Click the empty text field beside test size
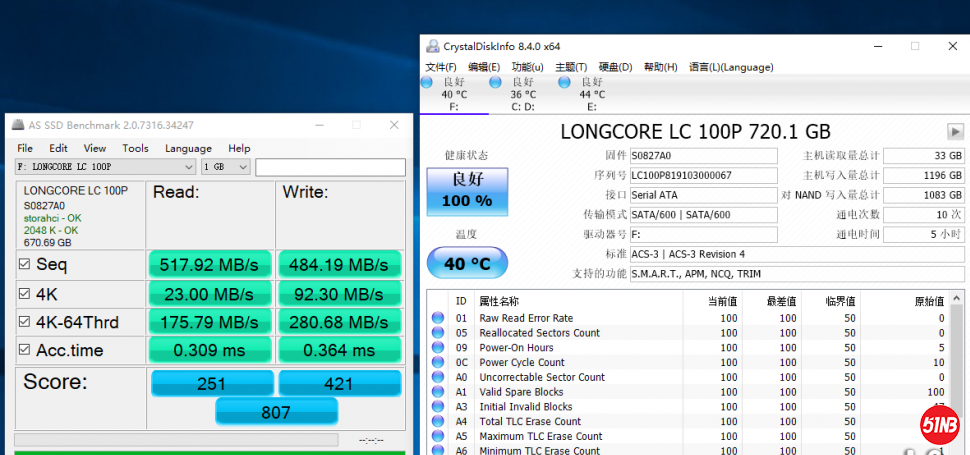 pos(329,167)
